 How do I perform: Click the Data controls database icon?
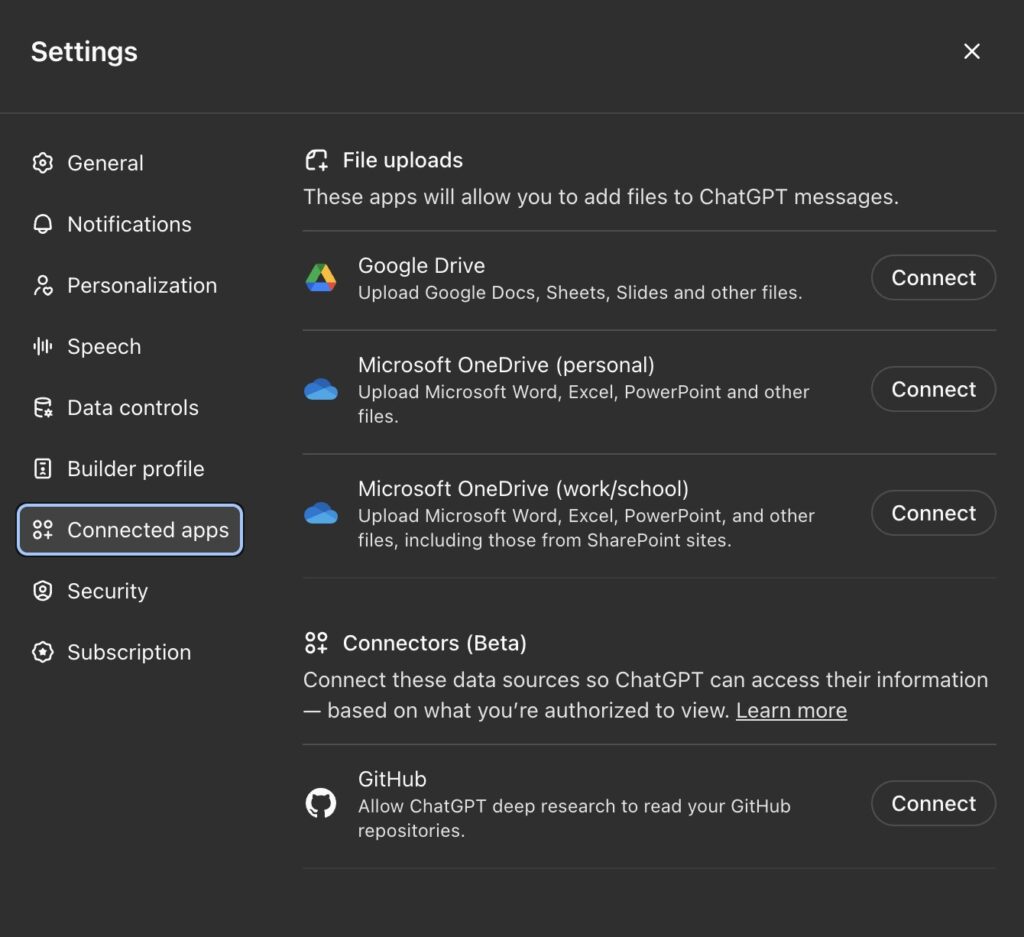pos(42,407)
